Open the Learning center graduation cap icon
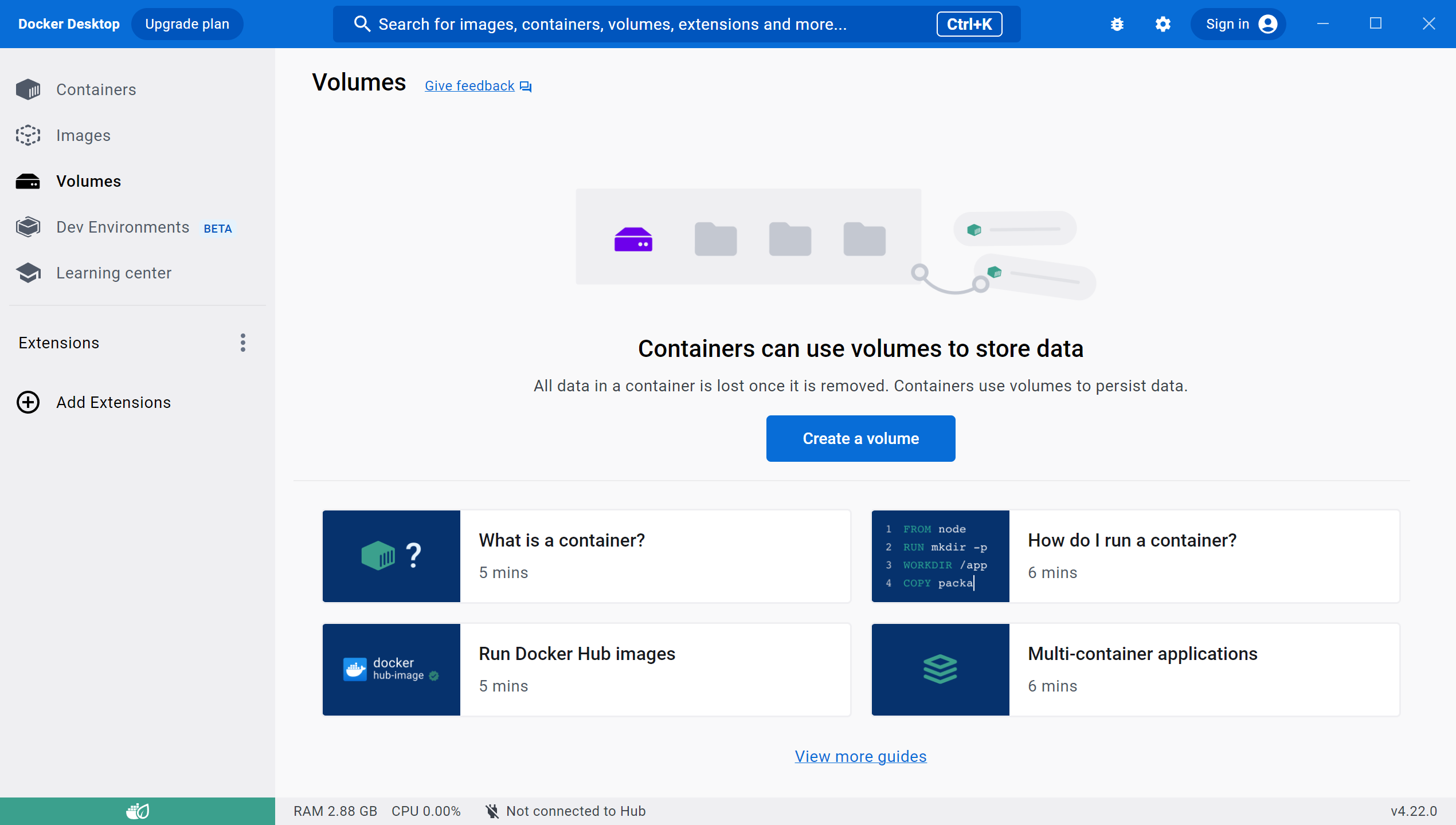 pyautogui.click(x=28, y=273)
